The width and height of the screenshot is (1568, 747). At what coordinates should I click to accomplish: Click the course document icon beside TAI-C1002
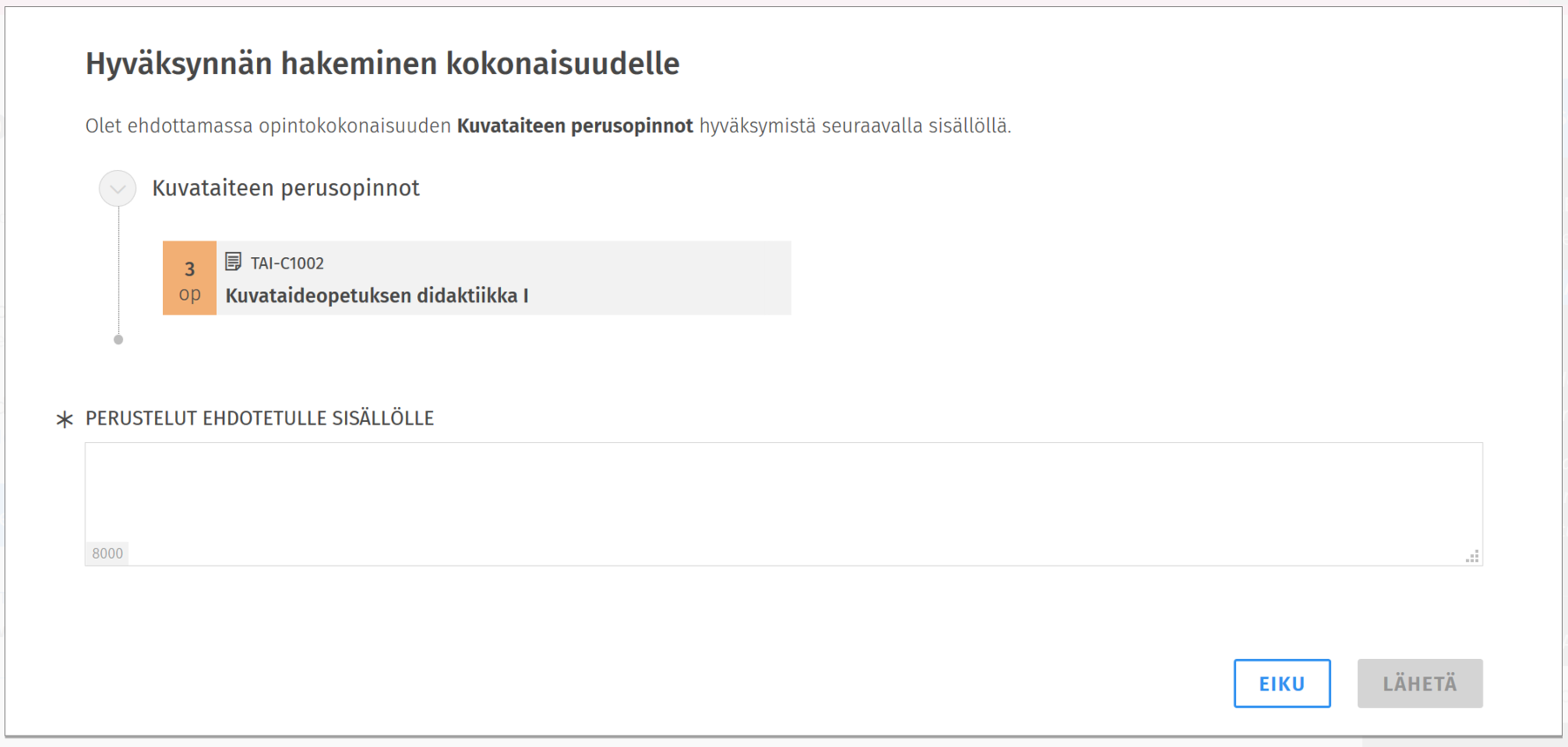pyautogui.click(x=233, y=261)
